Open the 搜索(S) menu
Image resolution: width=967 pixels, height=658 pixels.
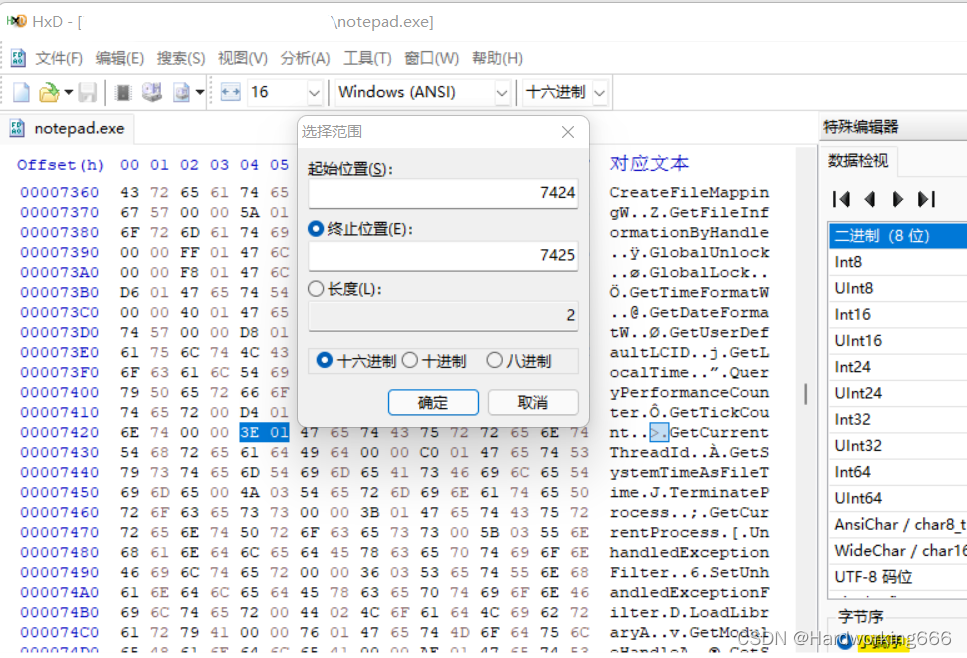point(181,59)
